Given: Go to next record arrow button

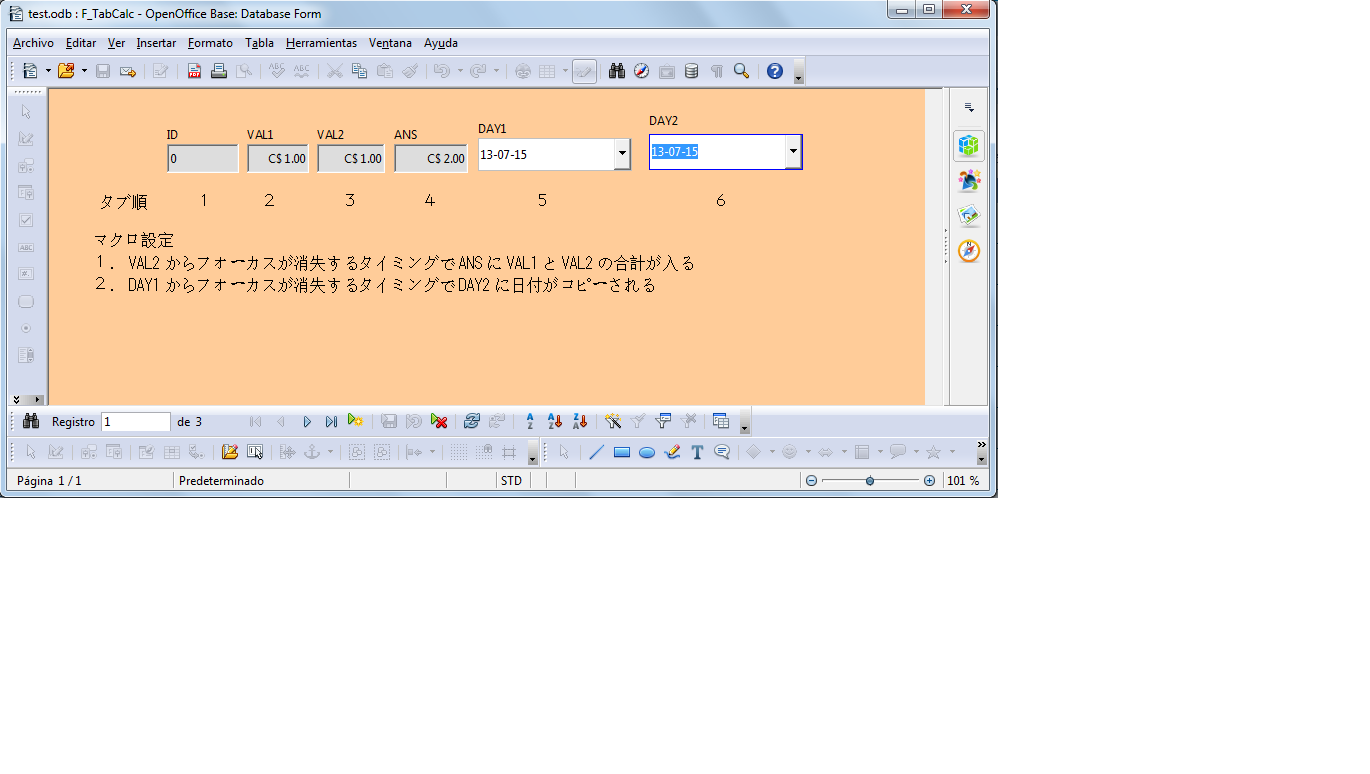Looking at the screenshot, I should 307,422.
